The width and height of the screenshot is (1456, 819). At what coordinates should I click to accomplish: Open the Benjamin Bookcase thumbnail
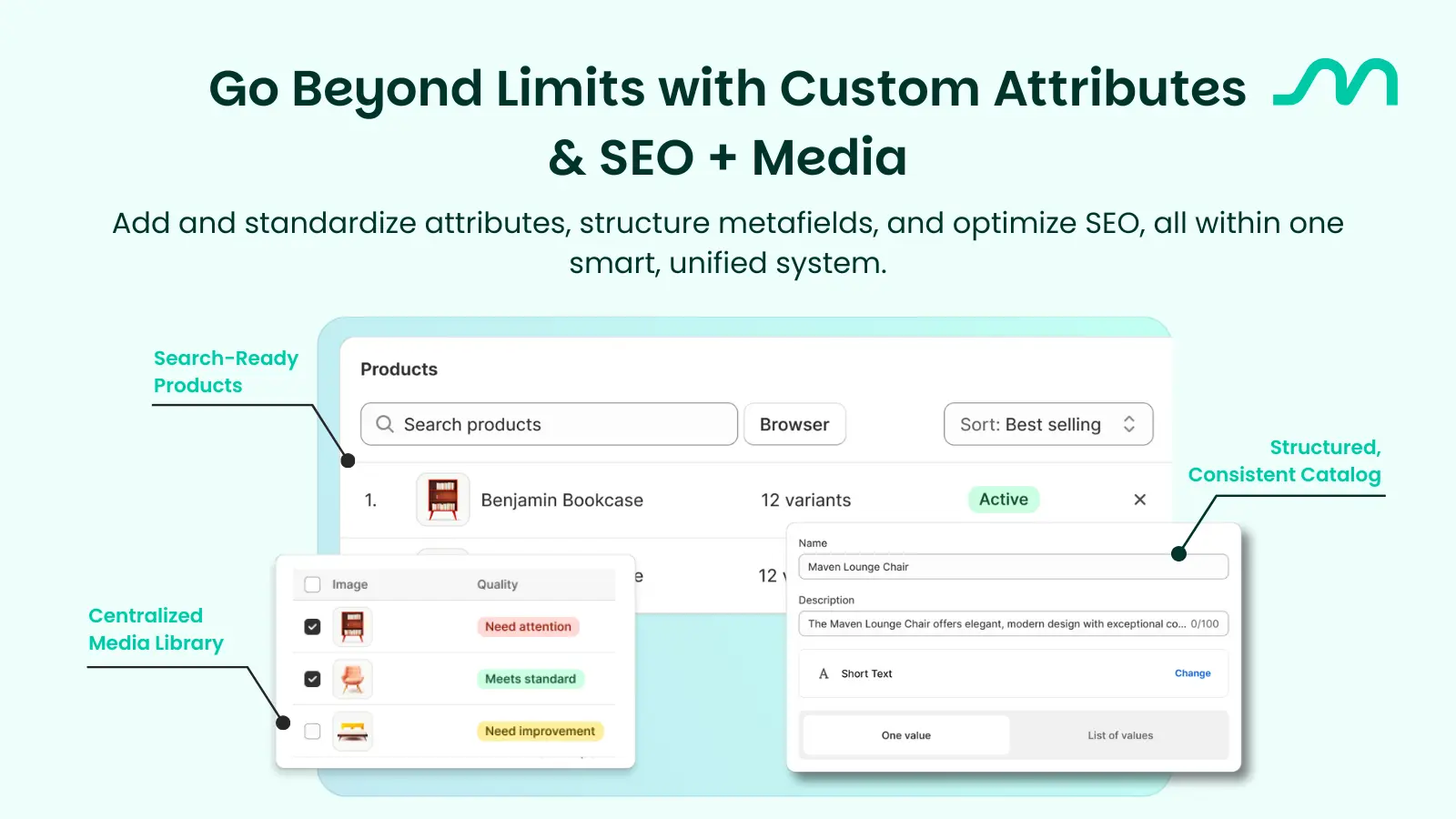point(443,500)
